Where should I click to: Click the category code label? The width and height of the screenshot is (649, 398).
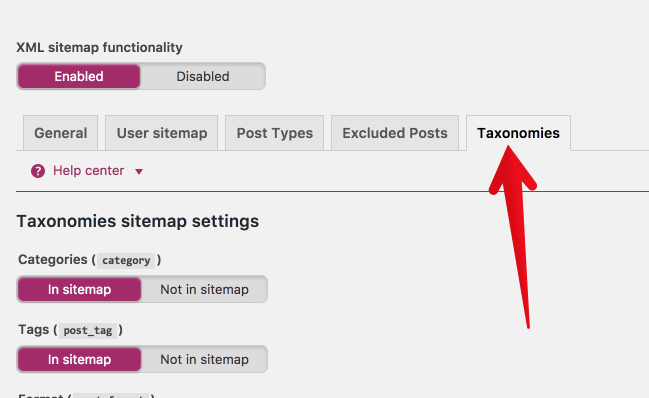(x=126, y=260)
